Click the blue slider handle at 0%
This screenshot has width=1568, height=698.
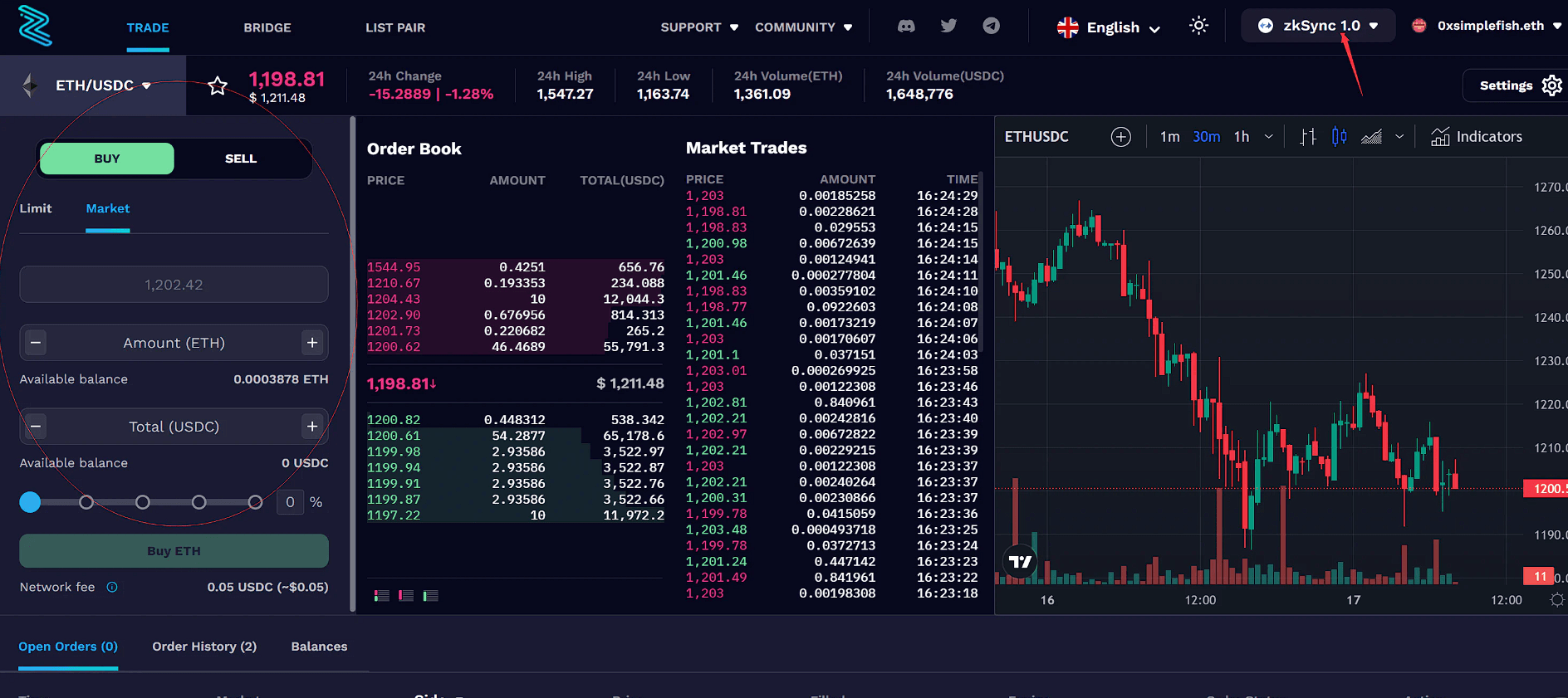click(x=30, y=502)
